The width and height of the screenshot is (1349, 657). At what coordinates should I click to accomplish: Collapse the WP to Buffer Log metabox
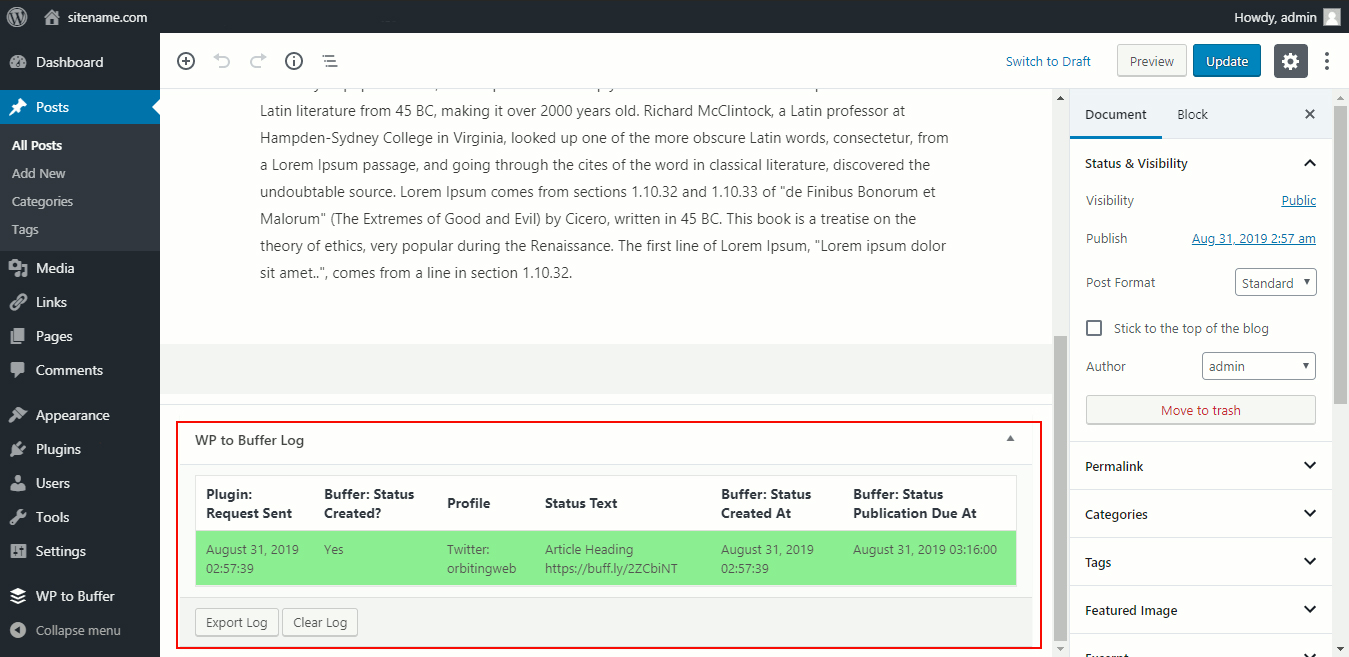click(x=1010, y=438)
